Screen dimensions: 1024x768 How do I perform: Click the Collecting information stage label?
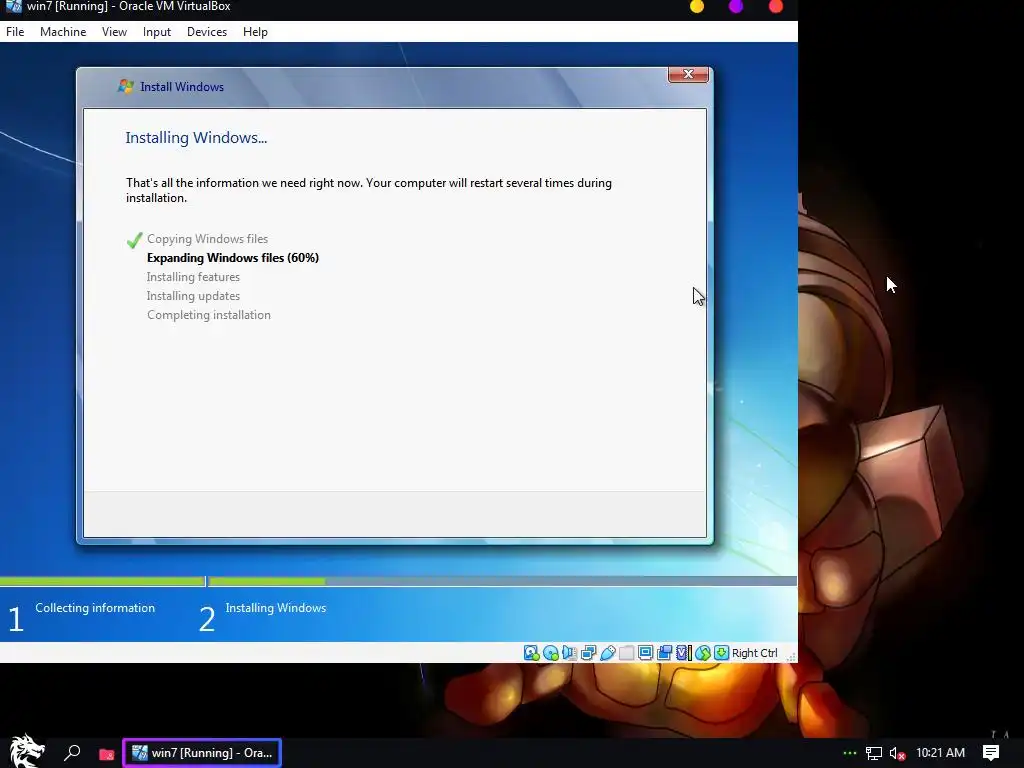95,608
